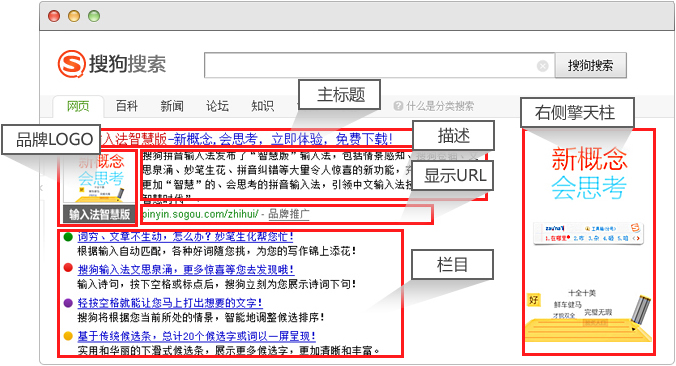Open the 新闻 tab
Viewport: 676px width, 366px height.
[172, 106]
